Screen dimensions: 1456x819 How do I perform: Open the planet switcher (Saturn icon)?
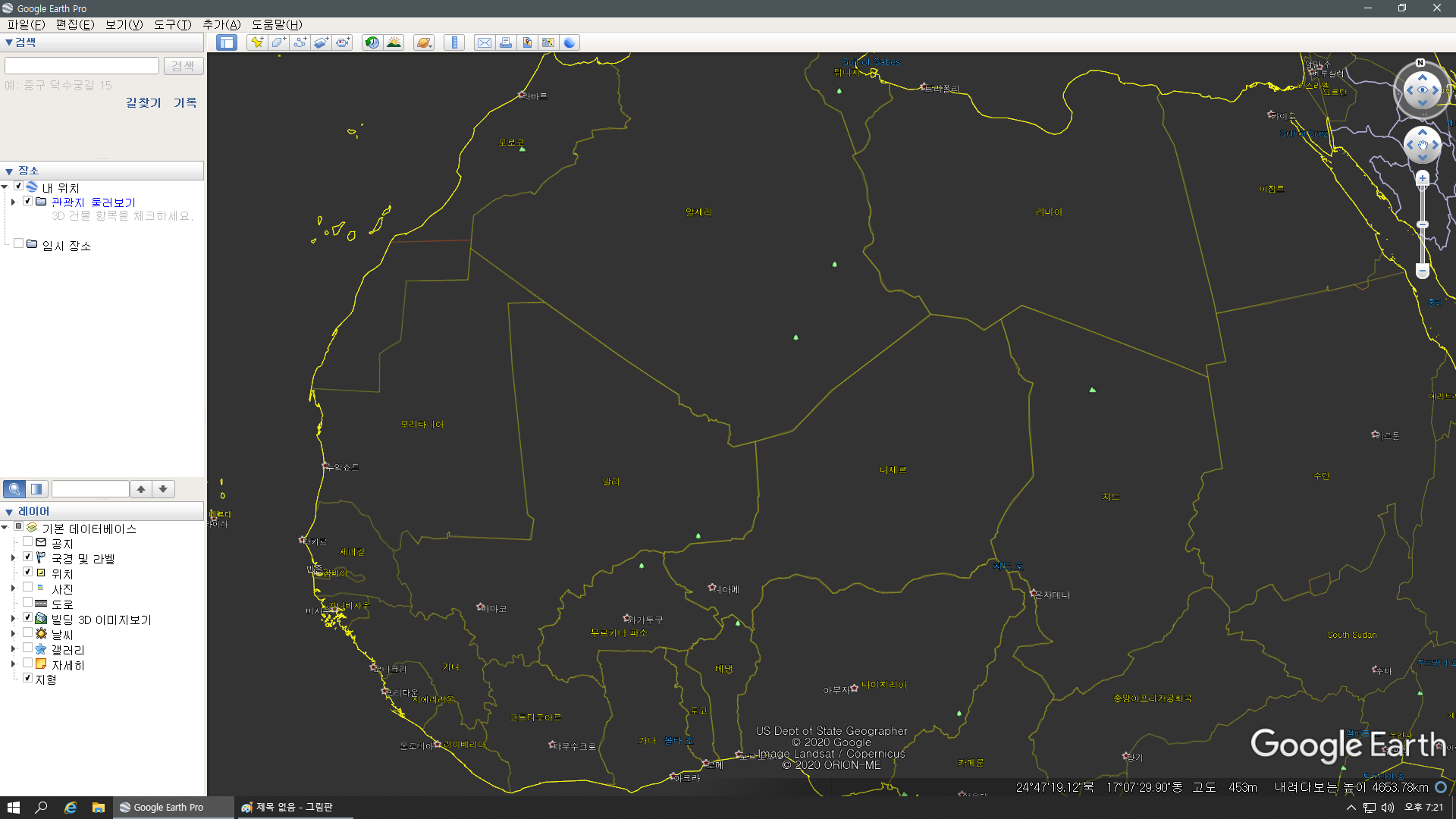pyautogui.click(x=424, y=42)
